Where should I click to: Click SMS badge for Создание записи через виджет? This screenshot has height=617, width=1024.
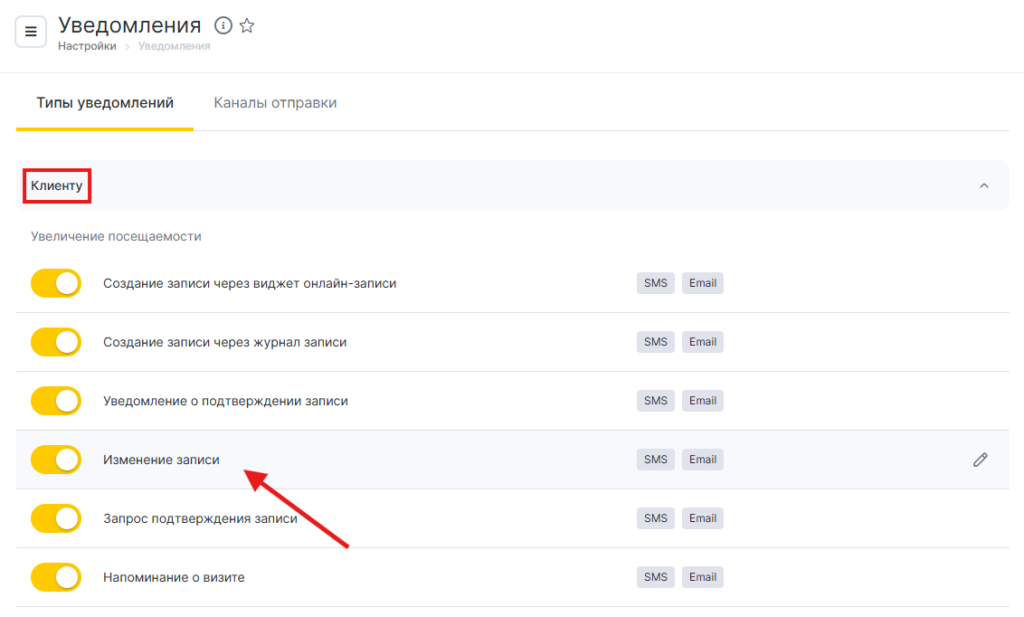tap(655, 283)
